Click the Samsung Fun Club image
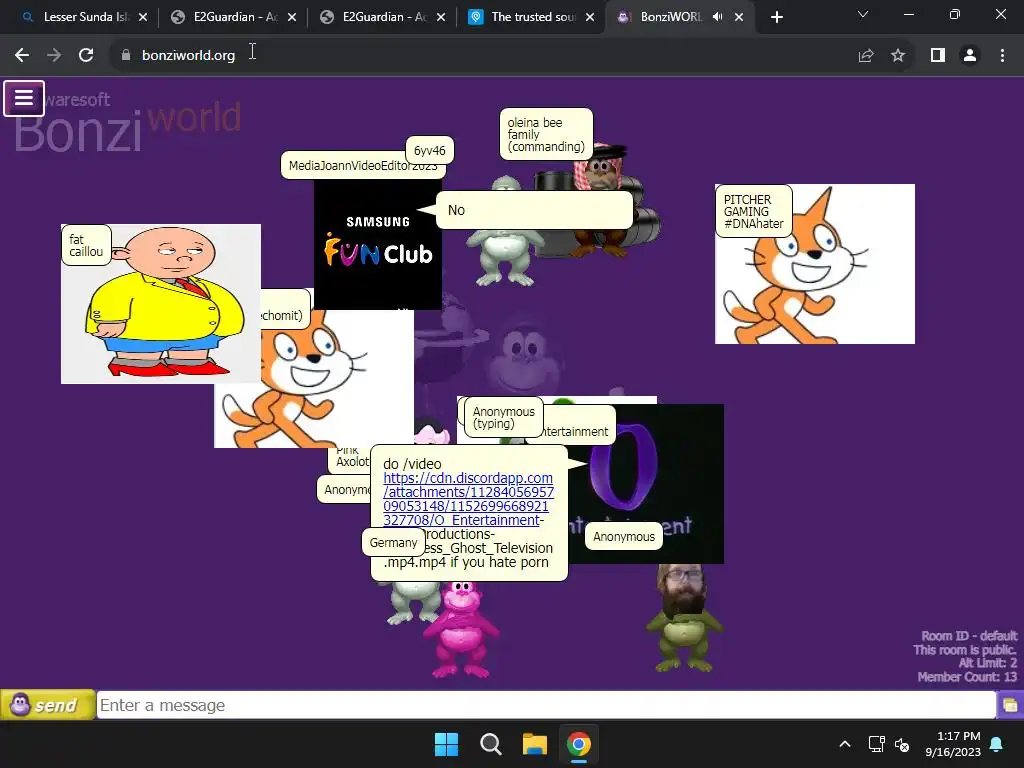 coord(377,244)
